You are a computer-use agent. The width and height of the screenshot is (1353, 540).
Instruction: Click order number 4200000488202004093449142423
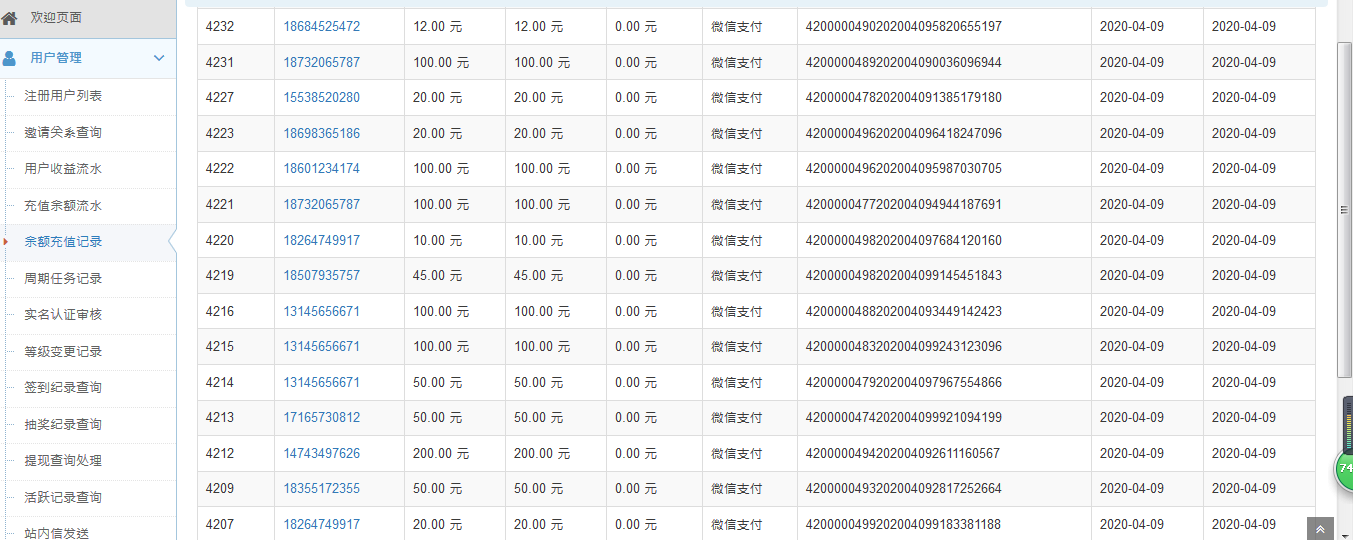[x=904, y=311]
